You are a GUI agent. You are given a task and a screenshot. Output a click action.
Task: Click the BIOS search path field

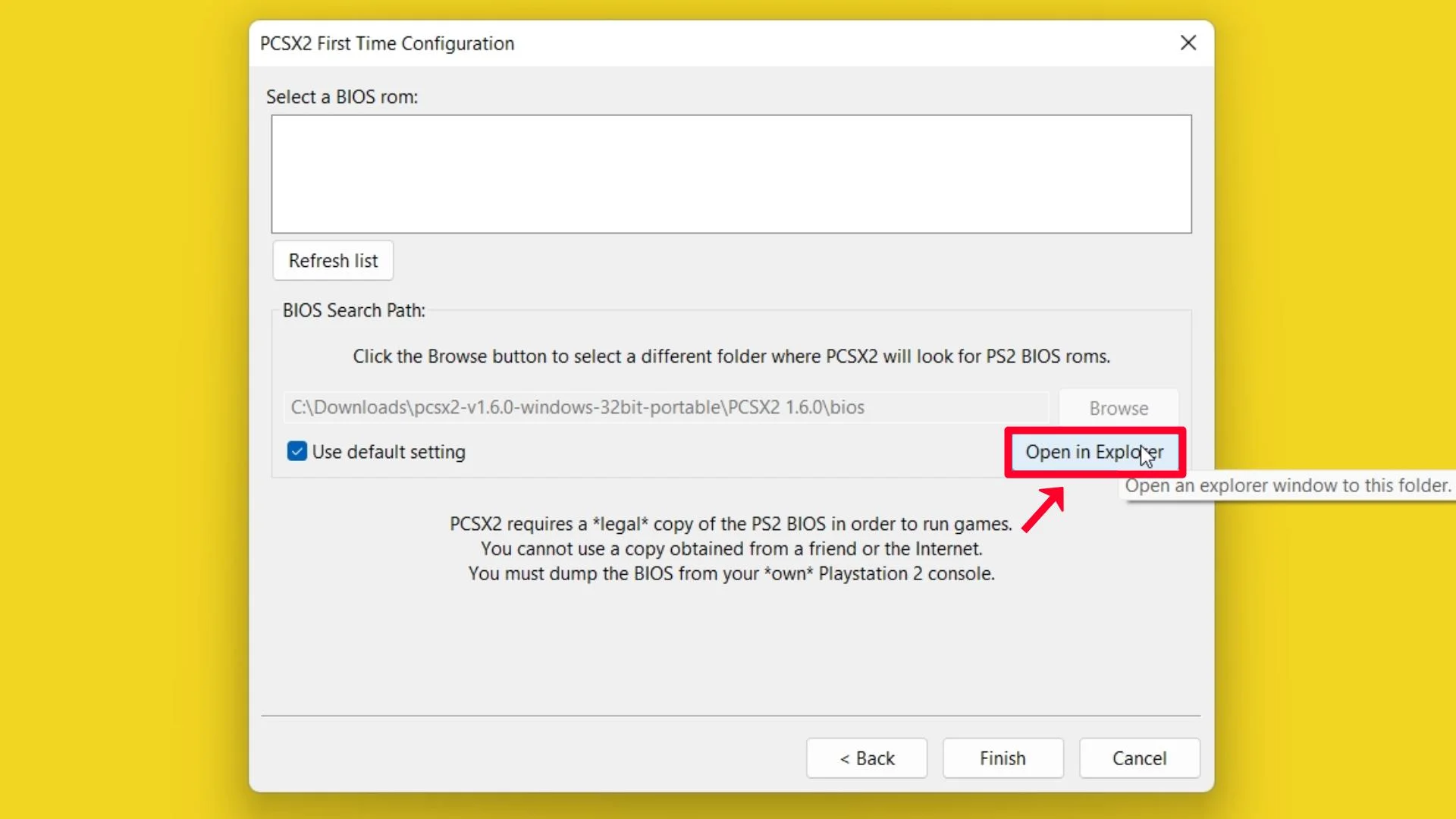[666, 407]
